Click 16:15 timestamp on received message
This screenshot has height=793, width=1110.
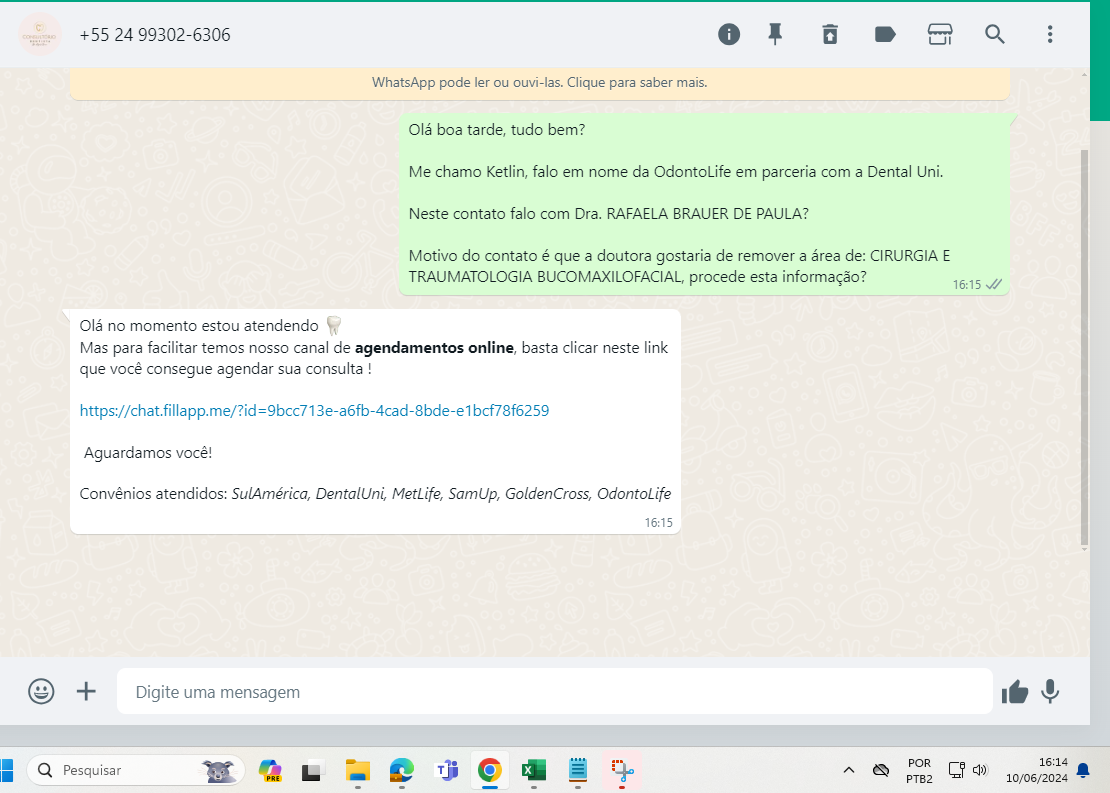coord(658,523)
